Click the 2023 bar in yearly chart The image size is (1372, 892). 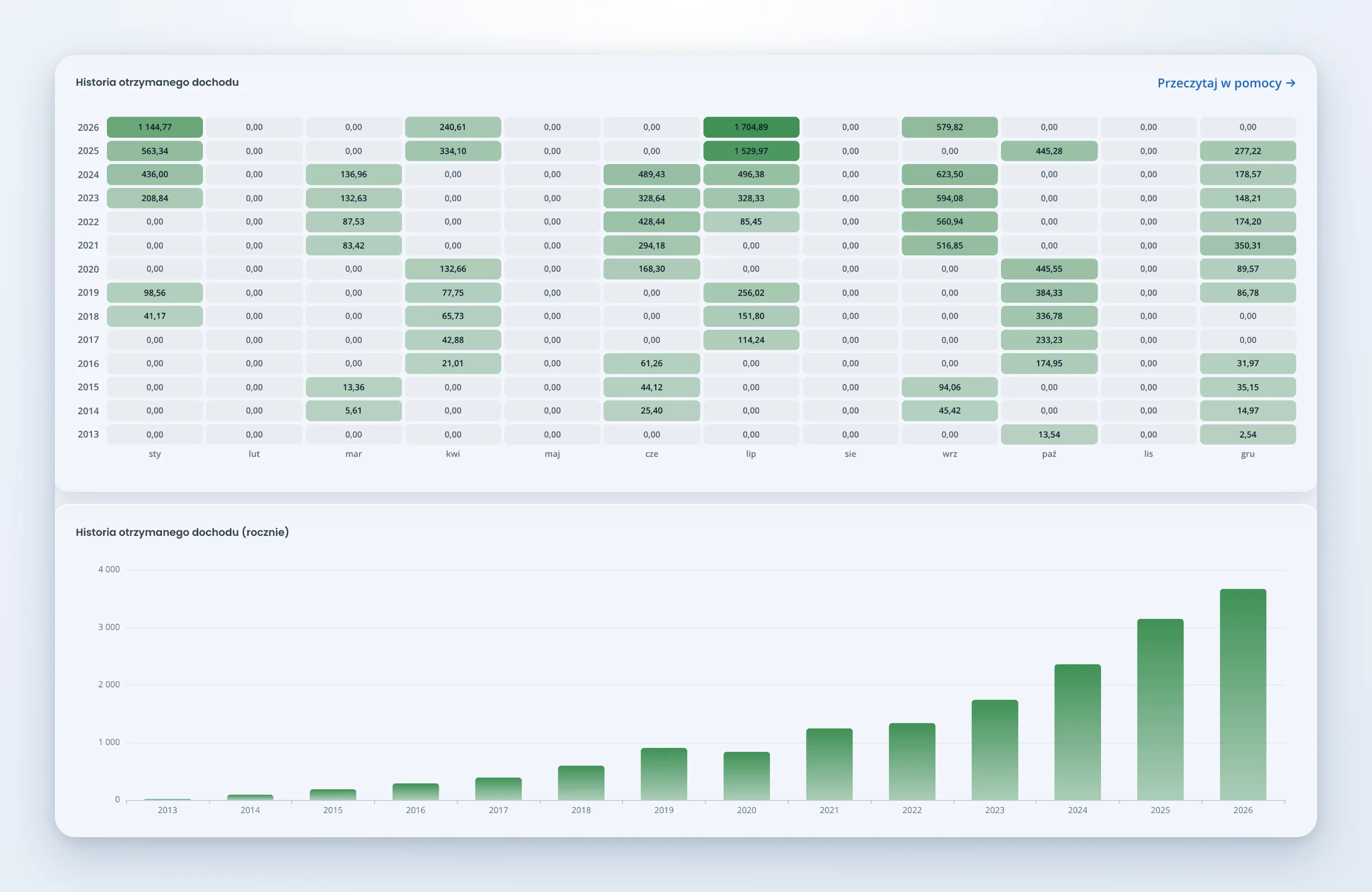tap(994, 750)
